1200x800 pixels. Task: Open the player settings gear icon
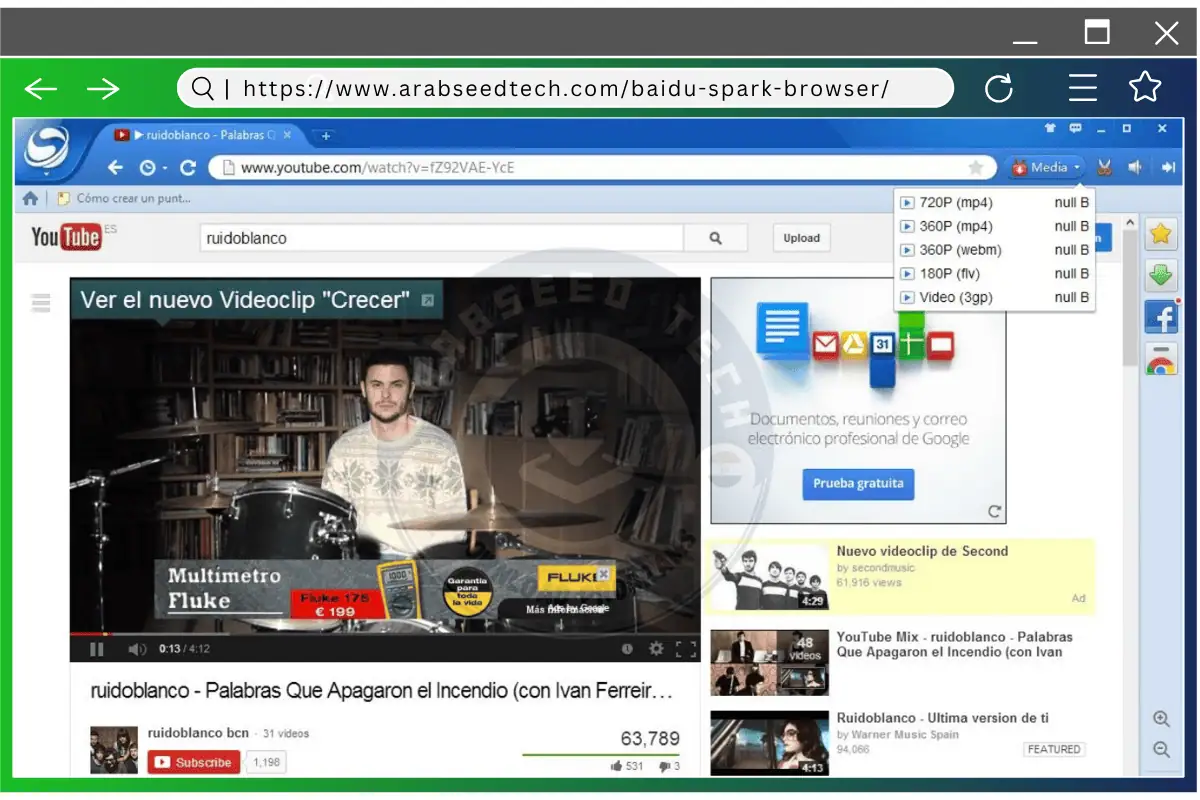(655, 649)
